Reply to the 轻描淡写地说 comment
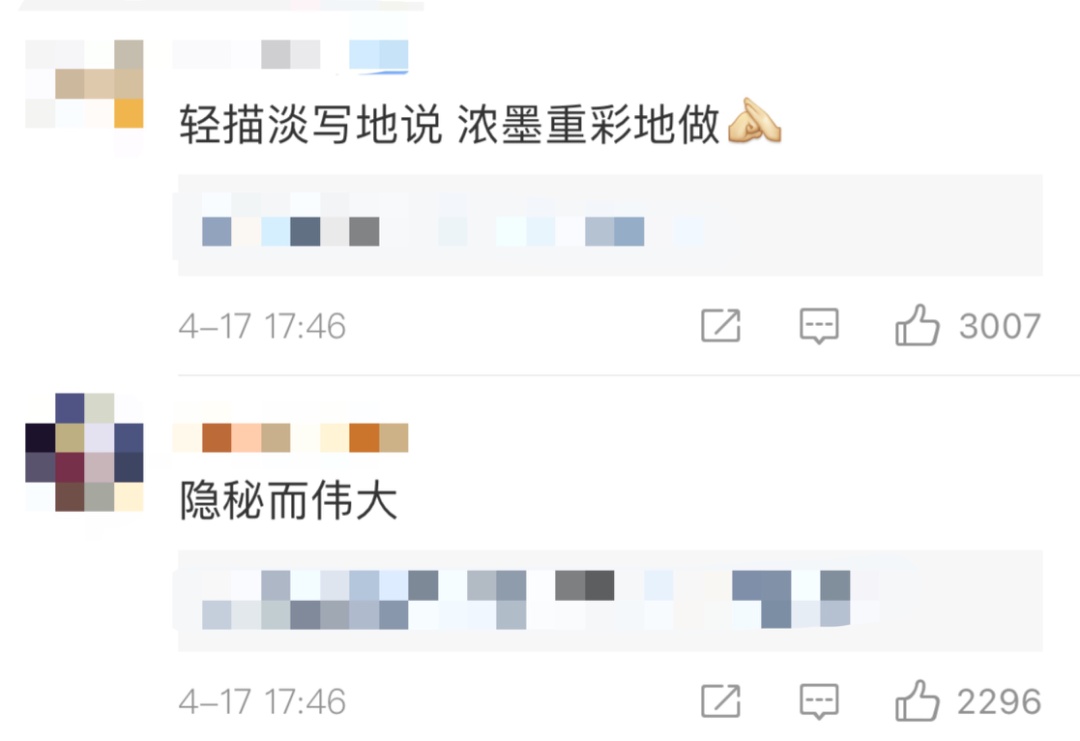 point(819,326)
